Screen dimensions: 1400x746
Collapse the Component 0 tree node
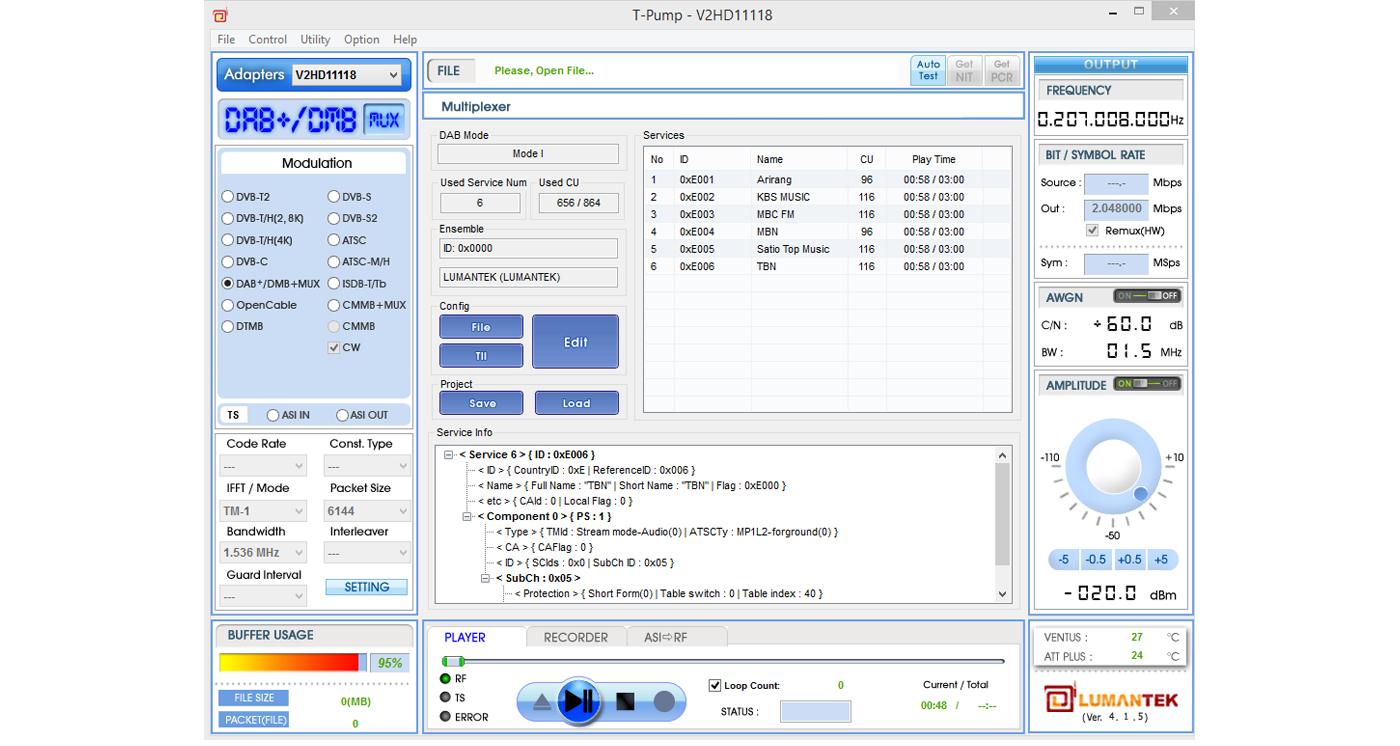pyautogui.click(x=467, y=517)
